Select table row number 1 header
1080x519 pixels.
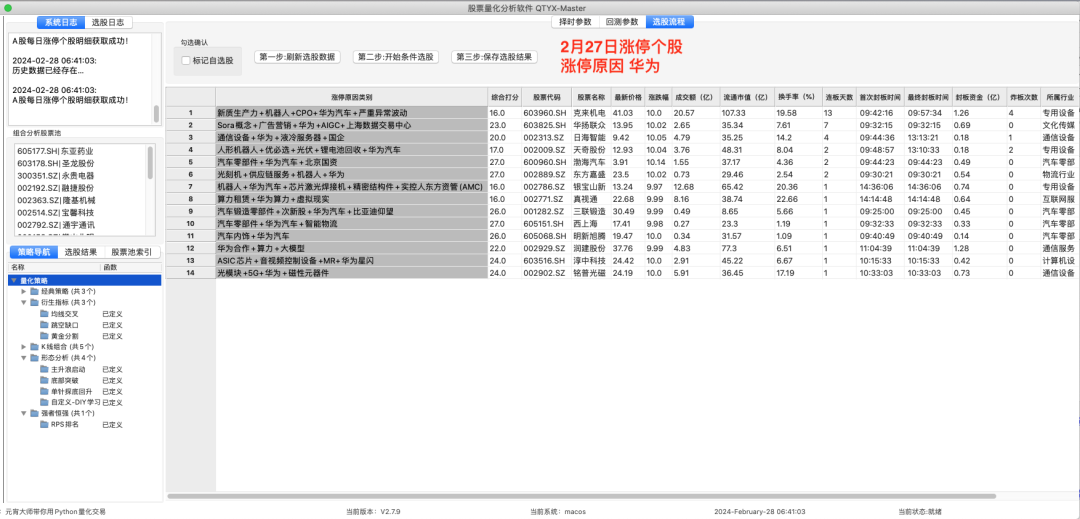point(191,112)
